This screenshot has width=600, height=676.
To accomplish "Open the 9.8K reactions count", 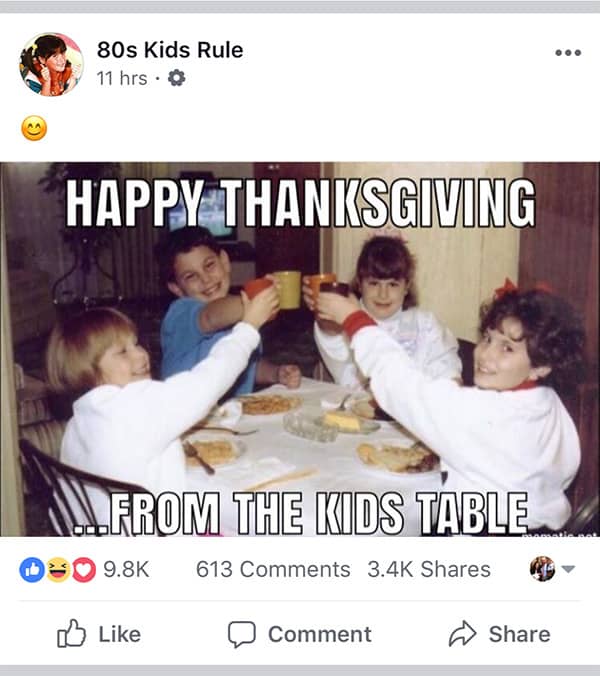I will tap(126, 570).
